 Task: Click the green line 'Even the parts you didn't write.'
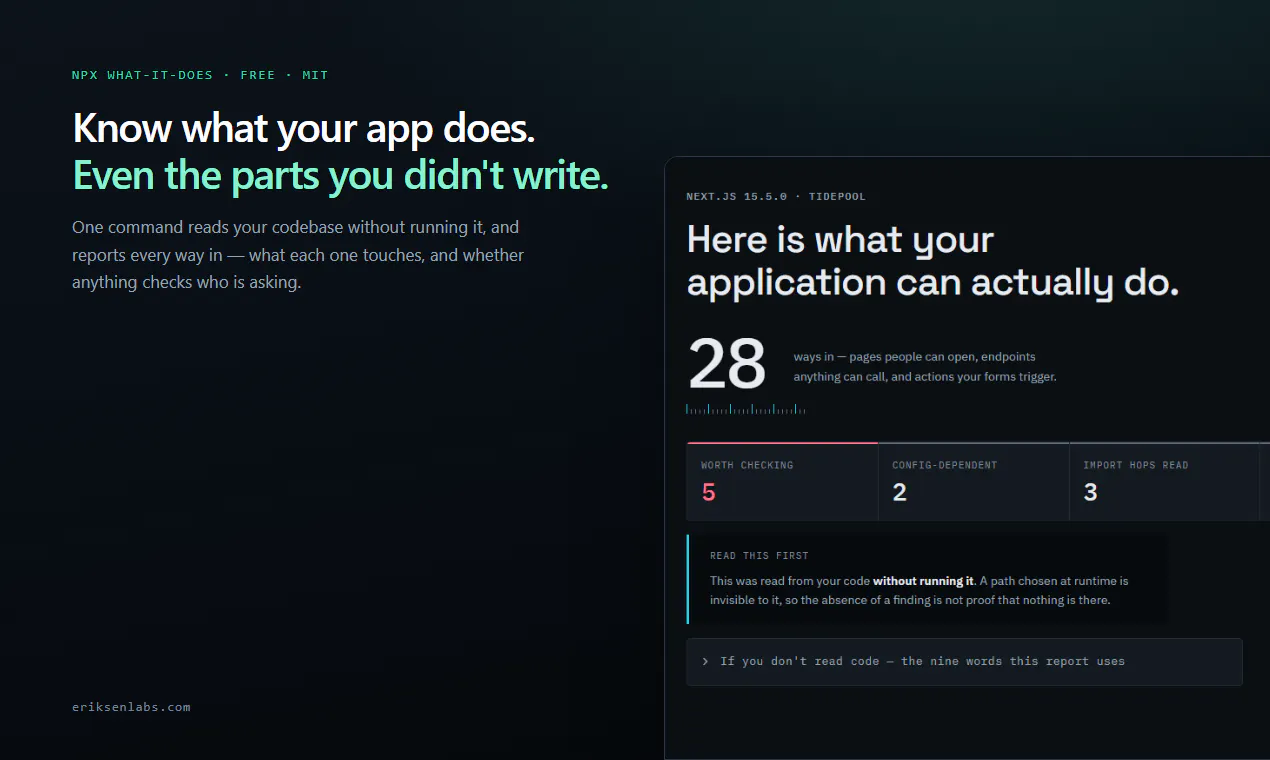point(341,176)
